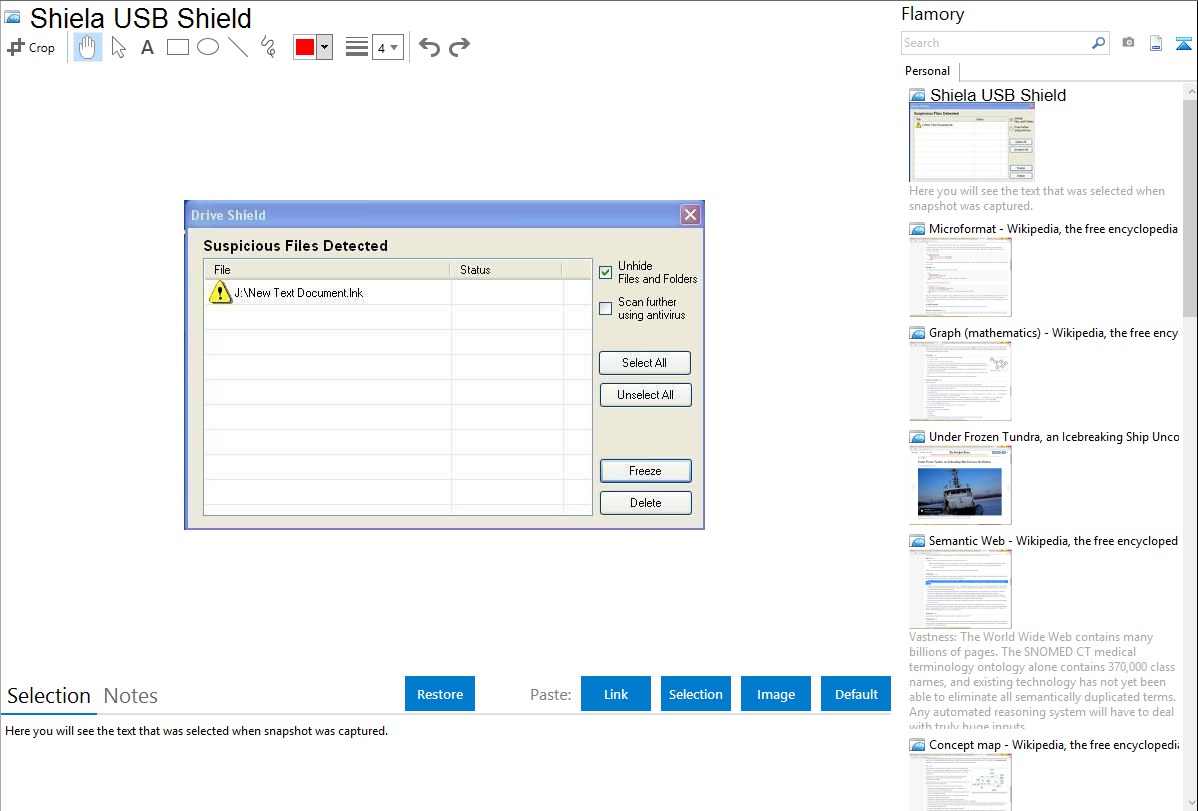Click the Link paste button
This screenshot has width=1198, height=811.
tap(616, 694)
